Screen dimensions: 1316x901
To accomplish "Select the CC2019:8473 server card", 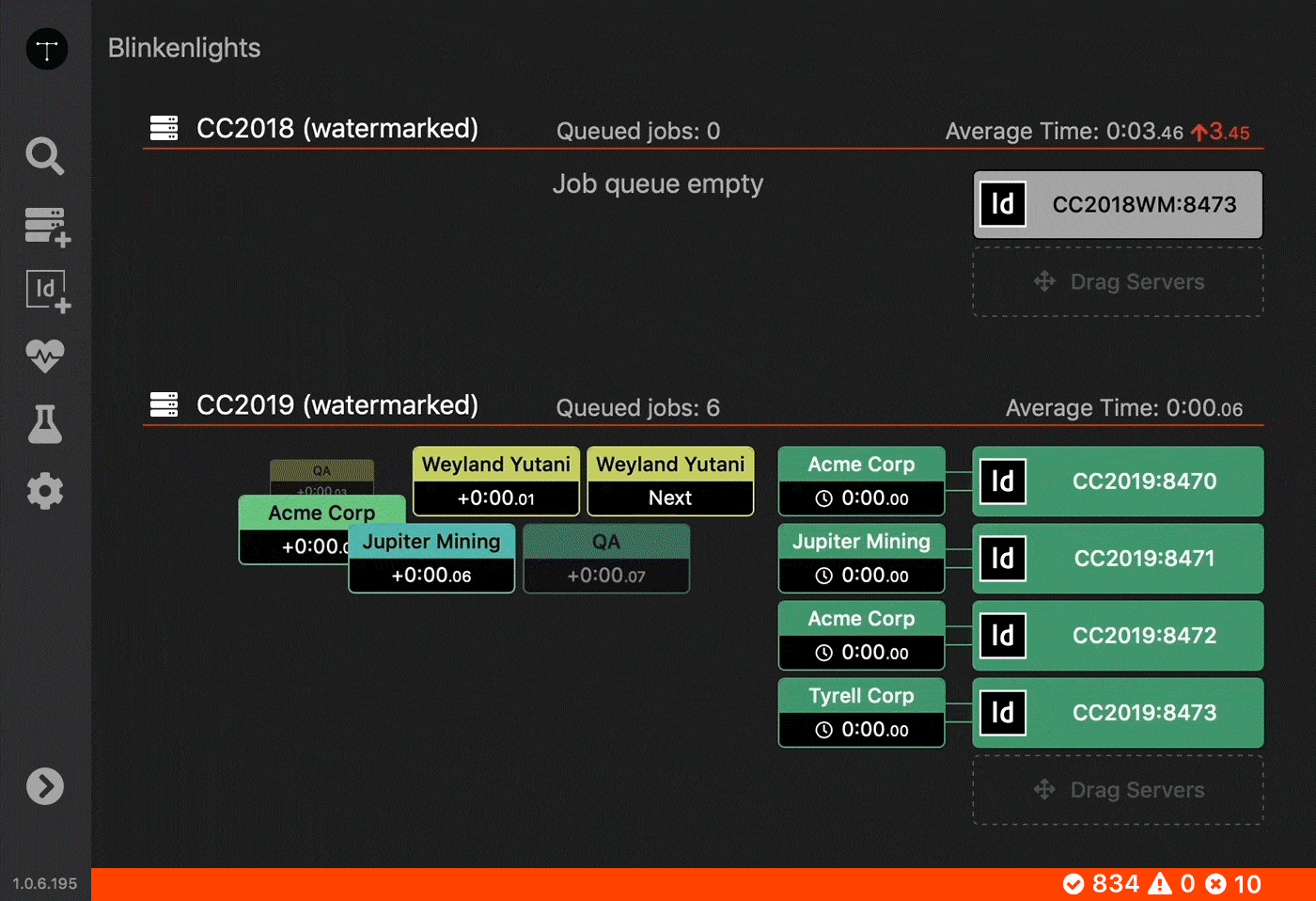I will click(1118, 713).
